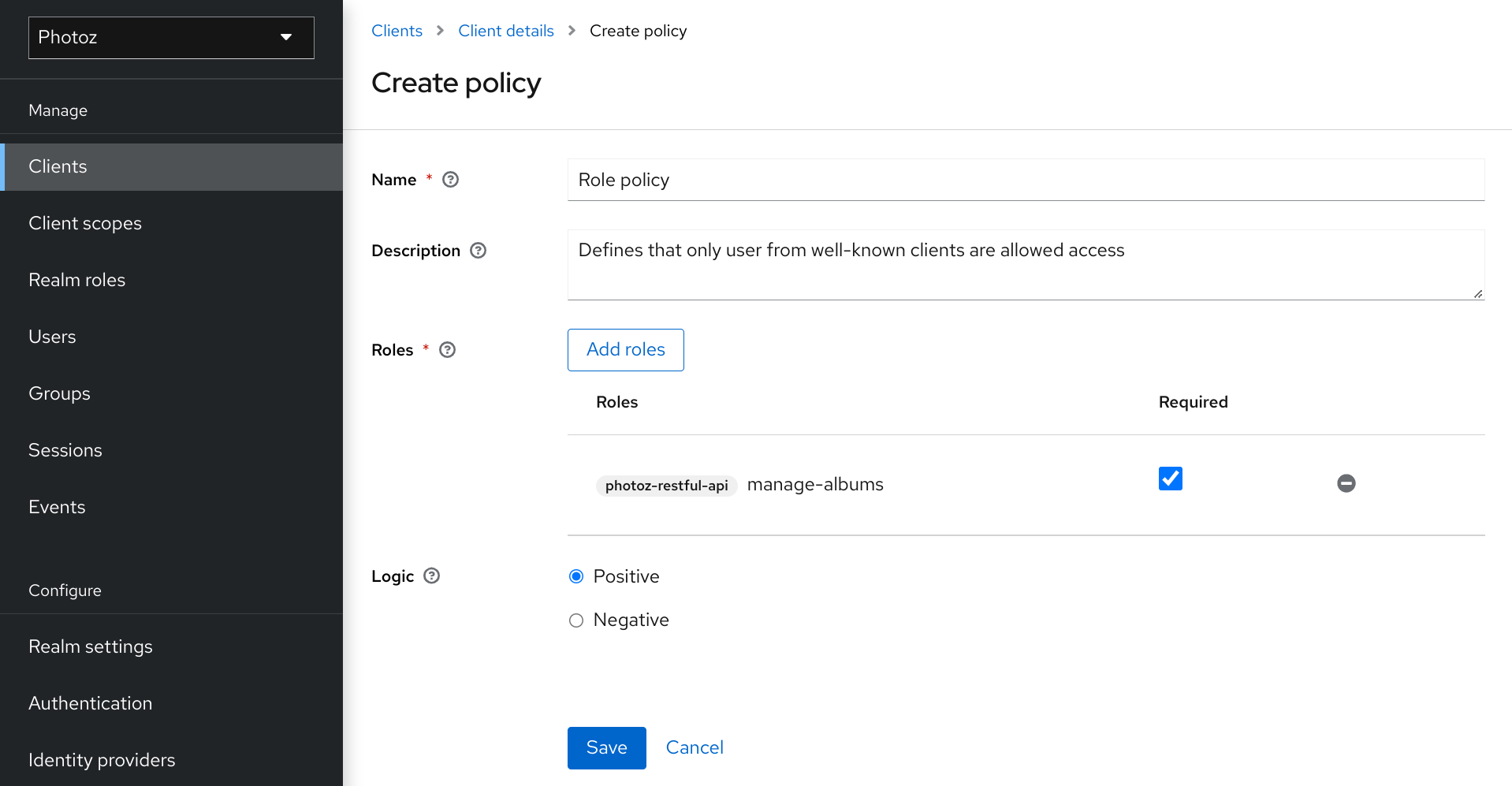This screenshot has height=786, width=1512.
Task: Collapse the textarea using its resize corner
Action: [x=1477, y=295]
